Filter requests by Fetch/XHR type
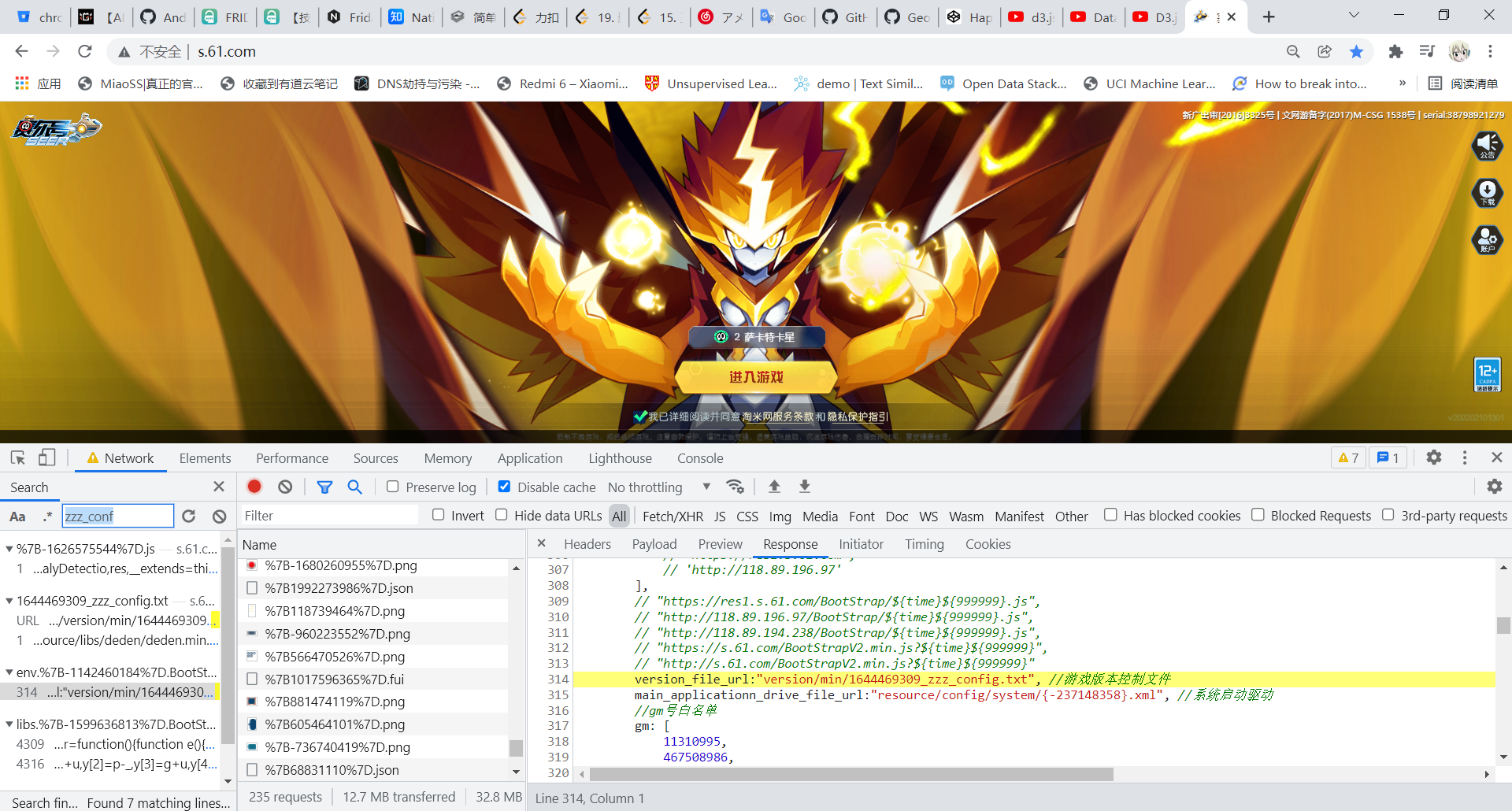The width and height of the screenshot is (1512, 811). [x=673, y=517]
